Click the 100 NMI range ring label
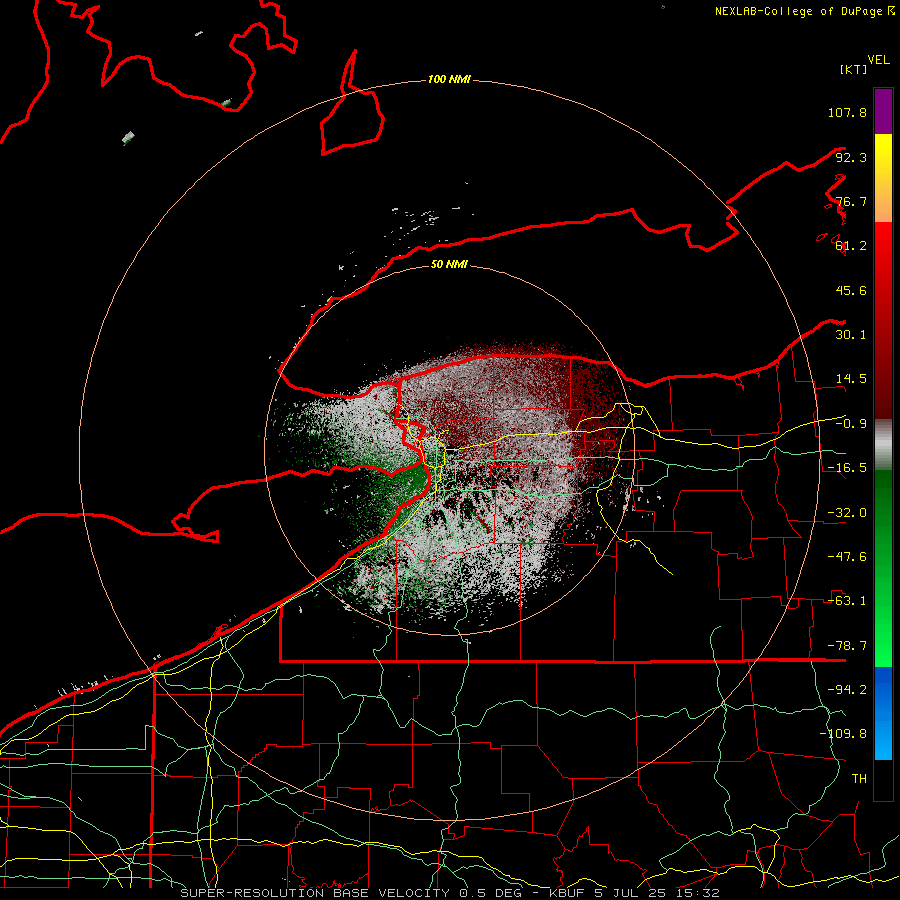Viewport: 900px width, 900px height. coord(449,79)
